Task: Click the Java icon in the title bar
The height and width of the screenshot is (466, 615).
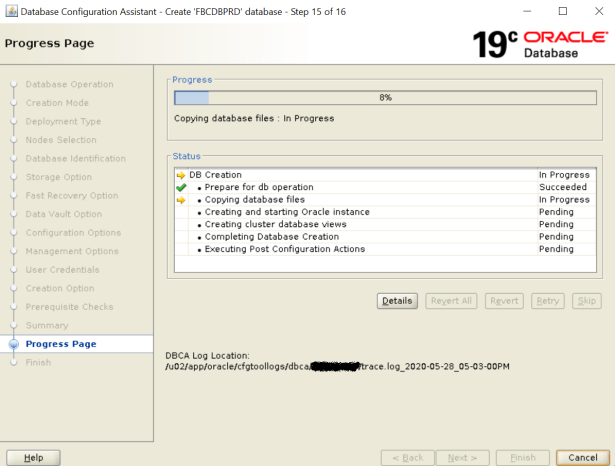Action: 11,11
